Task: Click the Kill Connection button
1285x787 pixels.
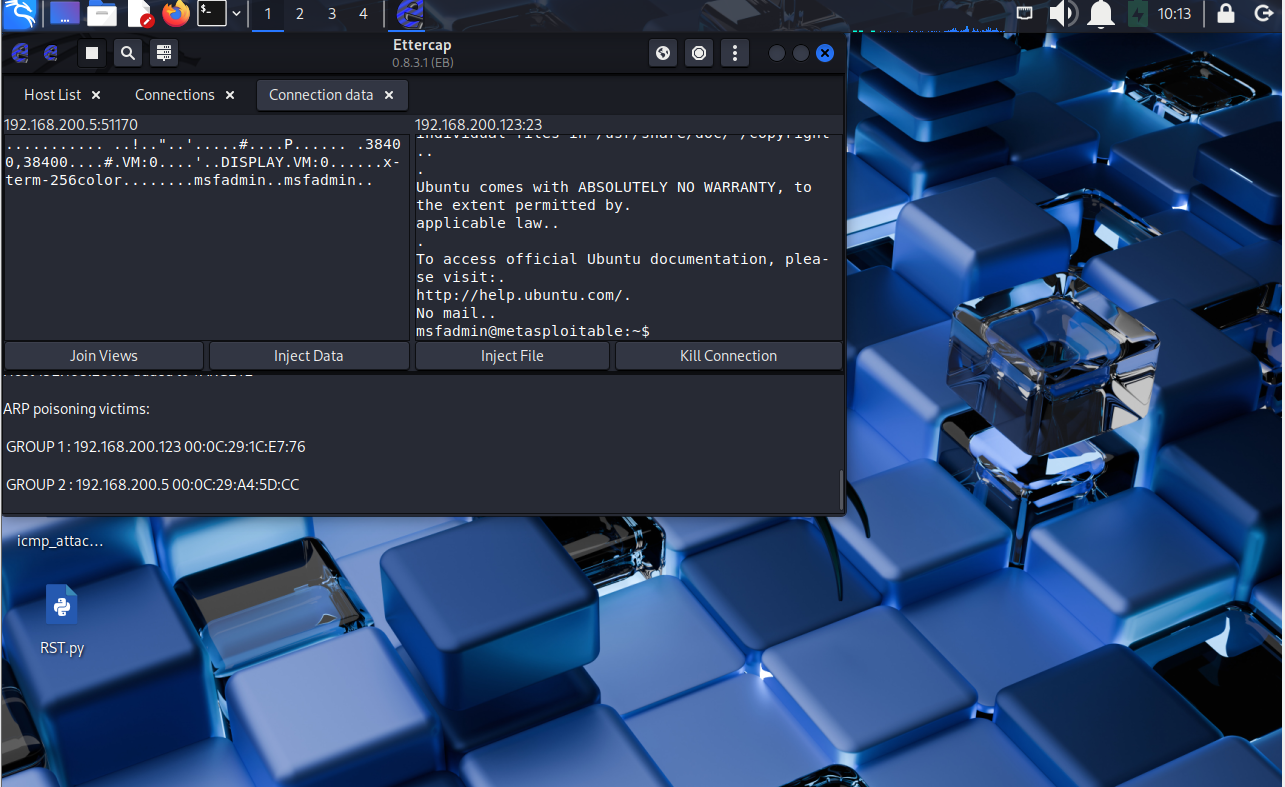Action: (x=728, y=356)
